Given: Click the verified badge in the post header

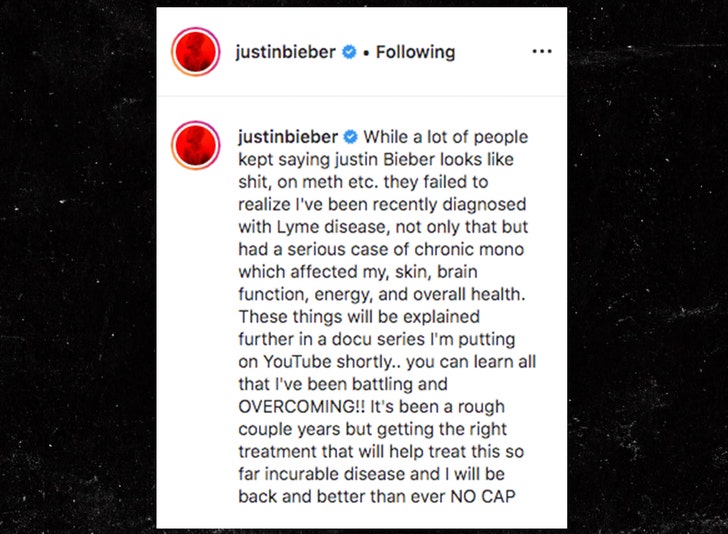Looking at the screenshot, I should coord(349,52).
